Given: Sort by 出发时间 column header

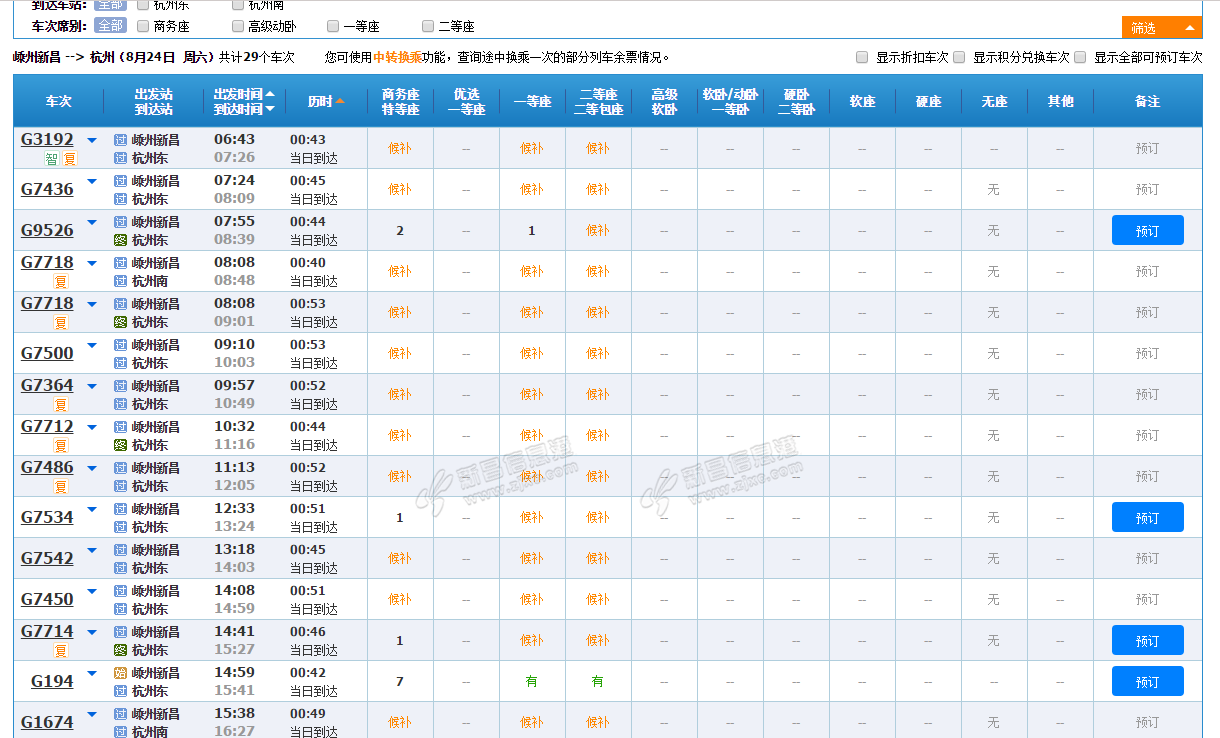Looking at the screenshot, I should tap(239, 93).
